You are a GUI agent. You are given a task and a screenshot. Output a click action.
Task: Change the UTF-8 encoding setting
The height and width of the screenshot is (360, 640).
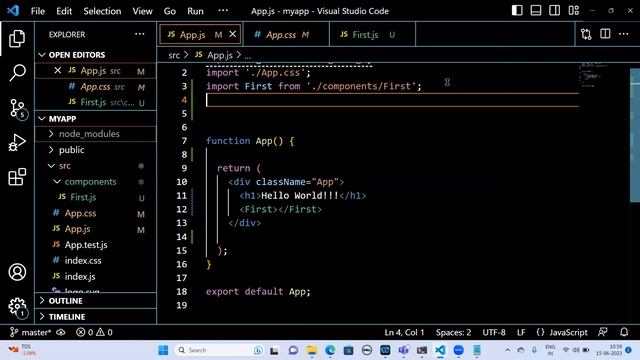coord(494,332)
